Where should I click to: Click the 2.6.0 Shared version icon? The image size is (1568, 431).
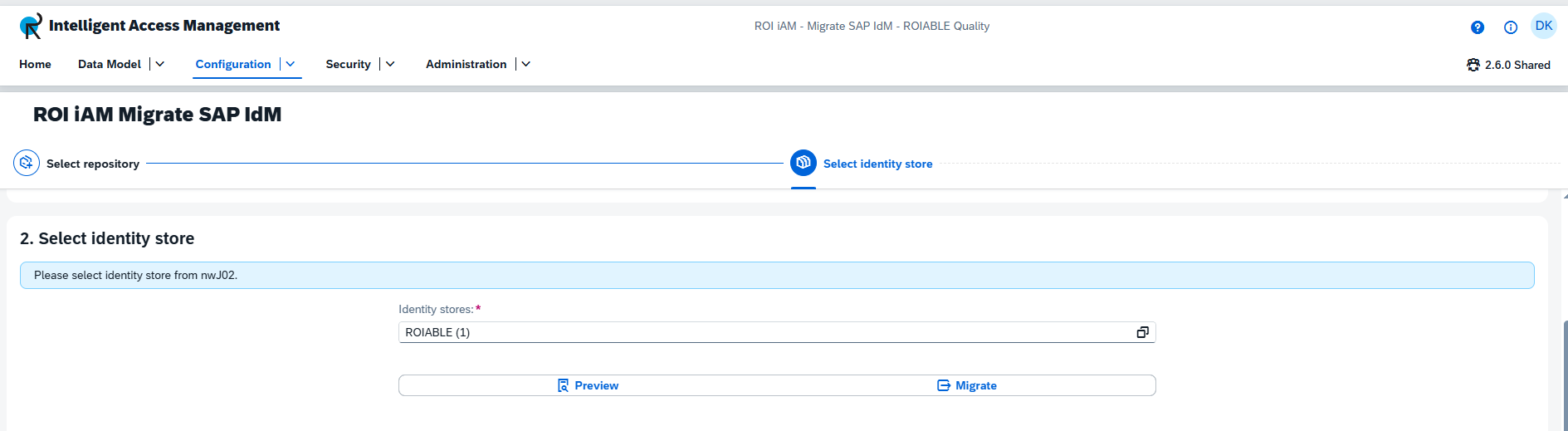point(1473,65)
